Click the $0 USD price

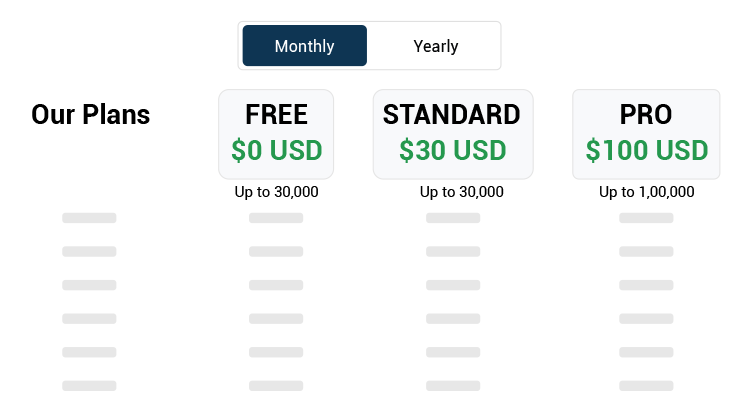[x=276, y=150]
